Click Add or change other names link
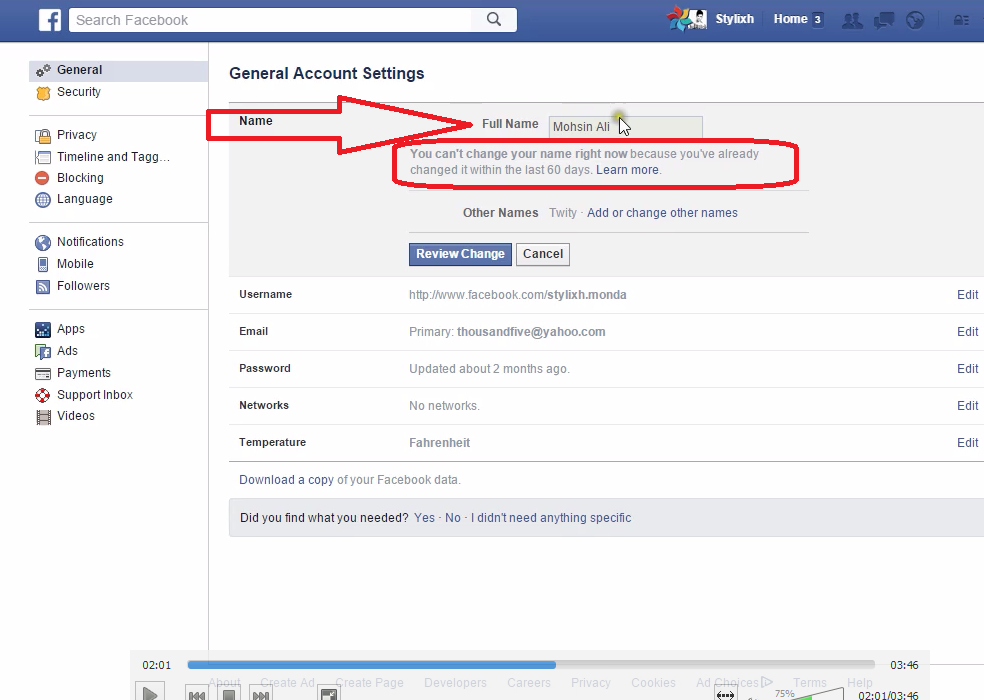Image resolution: width=984 pixels, height=700 pixels. 662,213
